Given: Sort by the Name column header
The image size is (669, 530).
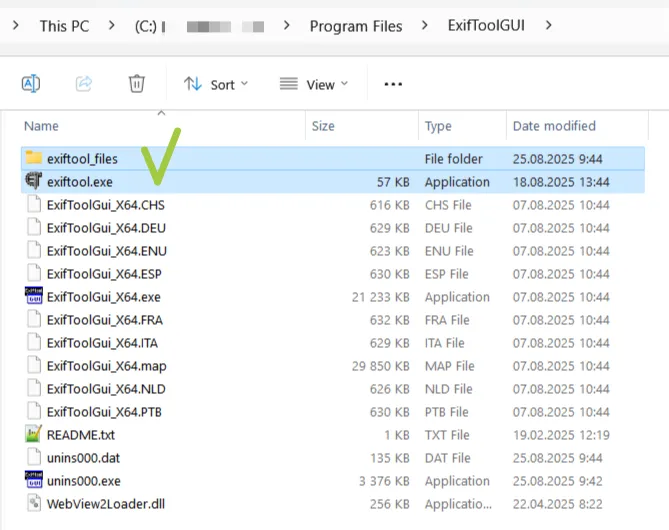Looking at the screenshot, I should pos(41,126).
